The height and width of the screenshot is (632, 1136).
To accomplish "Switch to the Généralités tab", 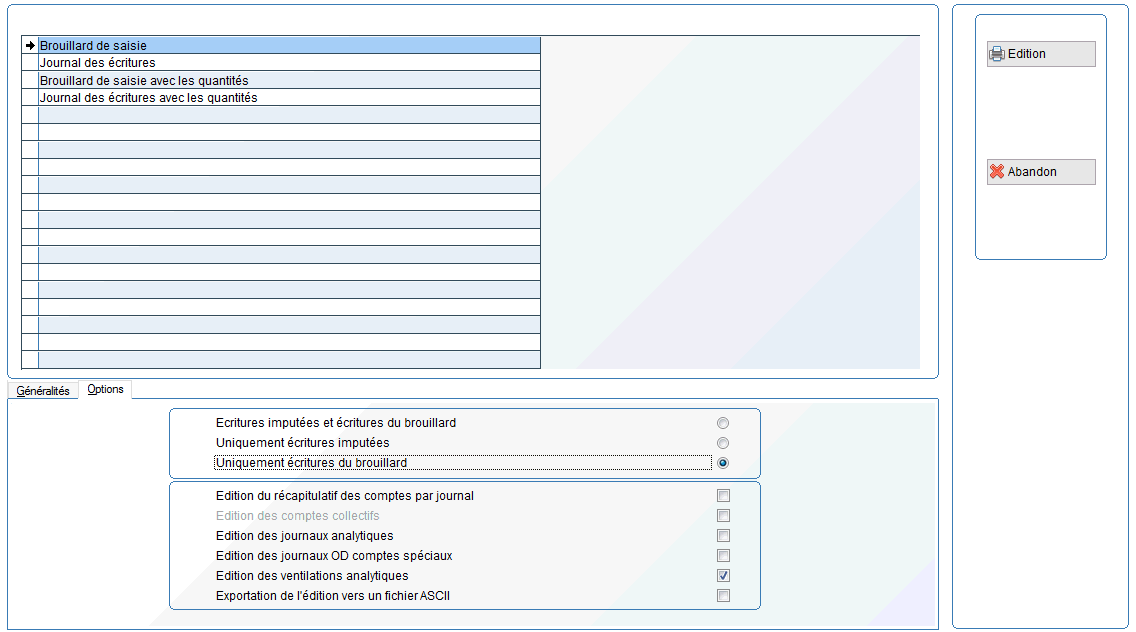I will [x=43, y=391].
